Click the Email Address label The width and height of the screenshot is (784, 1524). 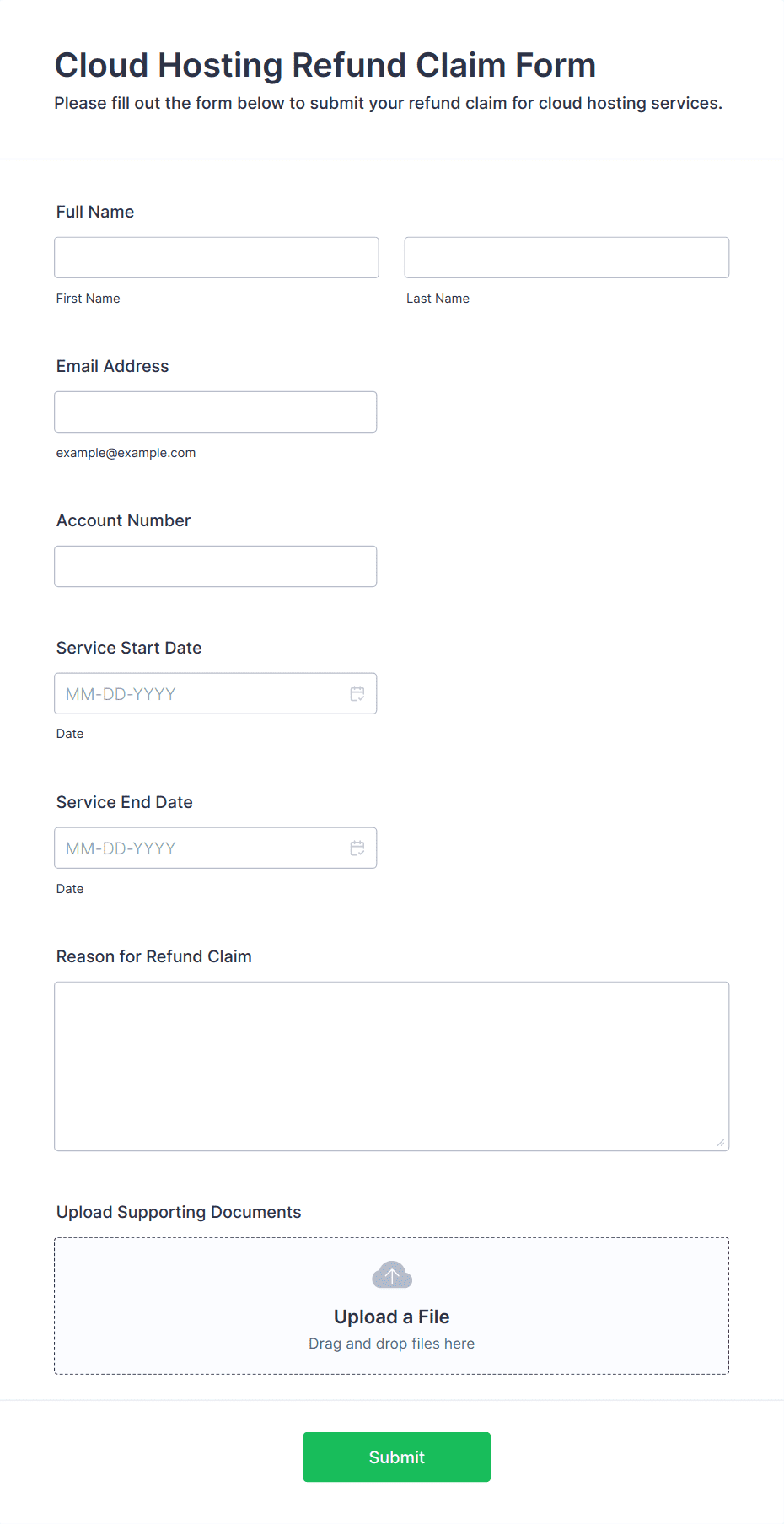click(x=113, y=366)
